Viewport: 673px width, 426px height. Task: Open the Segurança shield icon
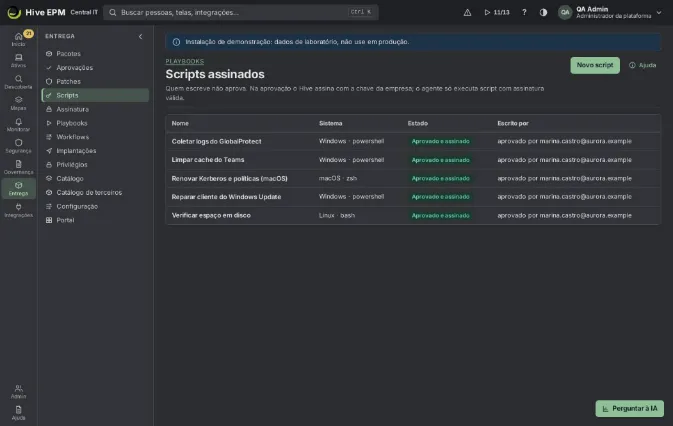coord(18,146)
